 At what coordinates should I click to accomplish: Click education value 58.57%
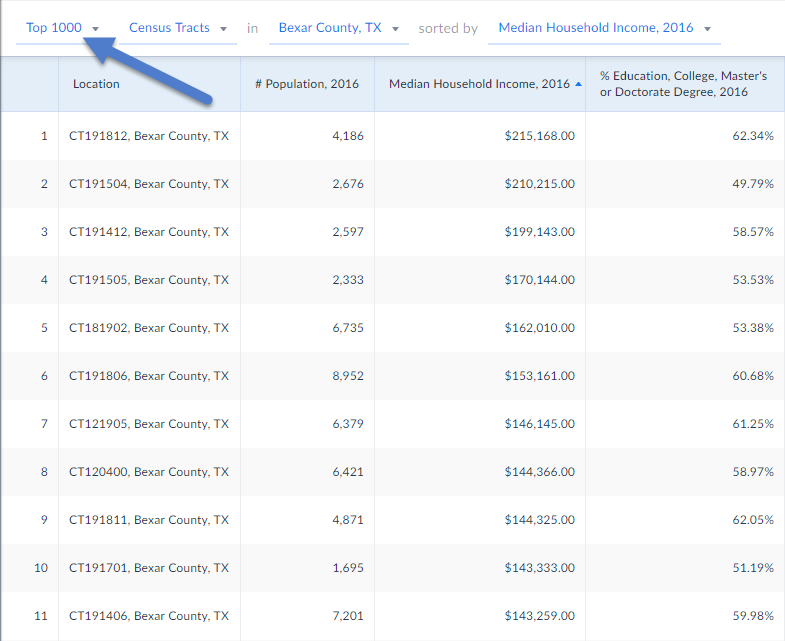pyautogui.click(x=753, y=232)
